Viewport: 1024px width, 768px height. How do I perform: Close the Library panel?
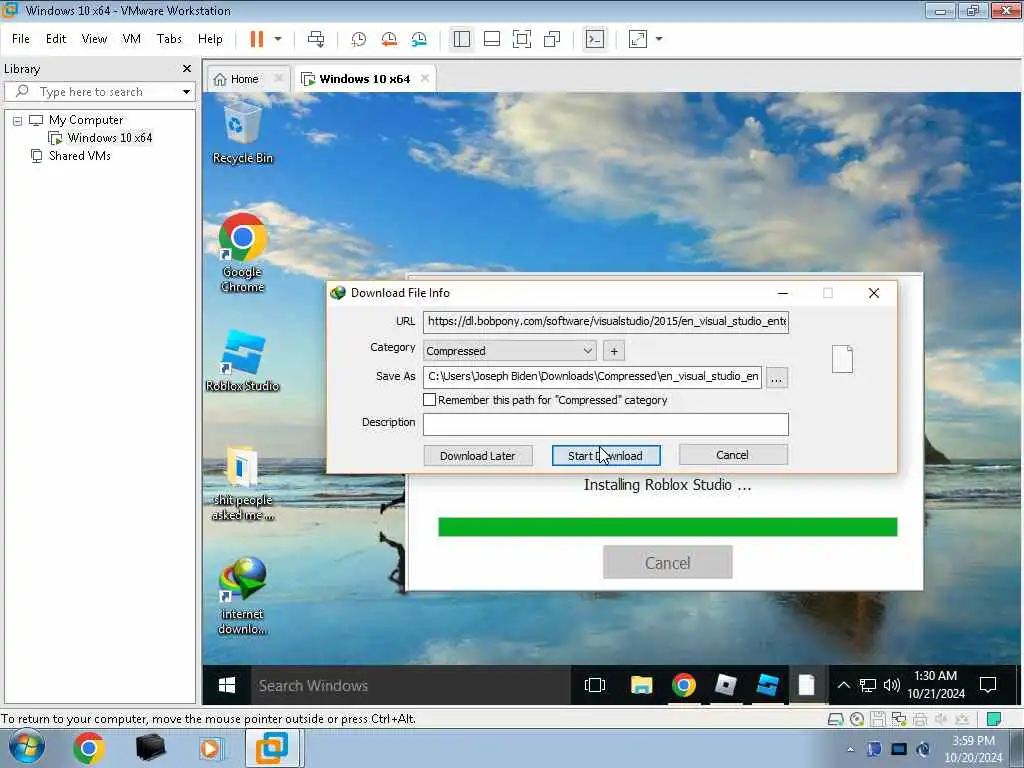187,69
